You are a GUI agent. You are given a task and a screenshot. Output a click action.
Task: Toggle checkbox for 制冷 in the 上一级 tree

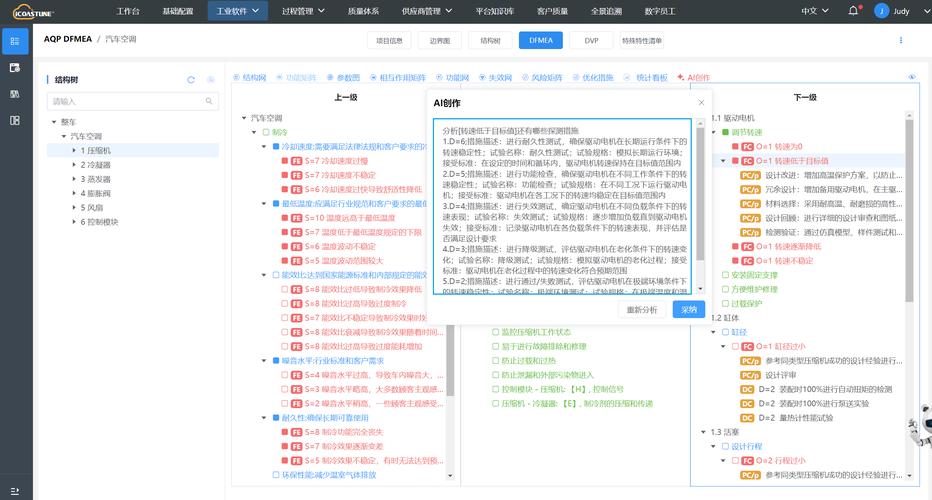266,132
